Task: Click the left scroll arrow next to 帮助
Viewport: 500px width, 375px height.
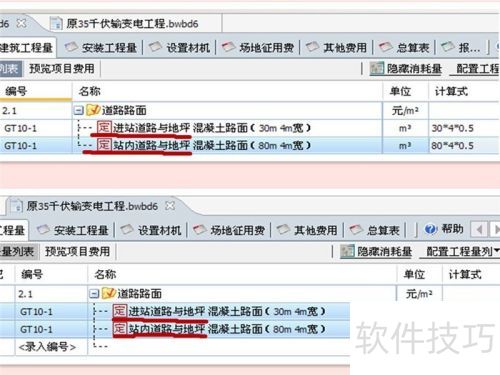Action: point(479,229)
